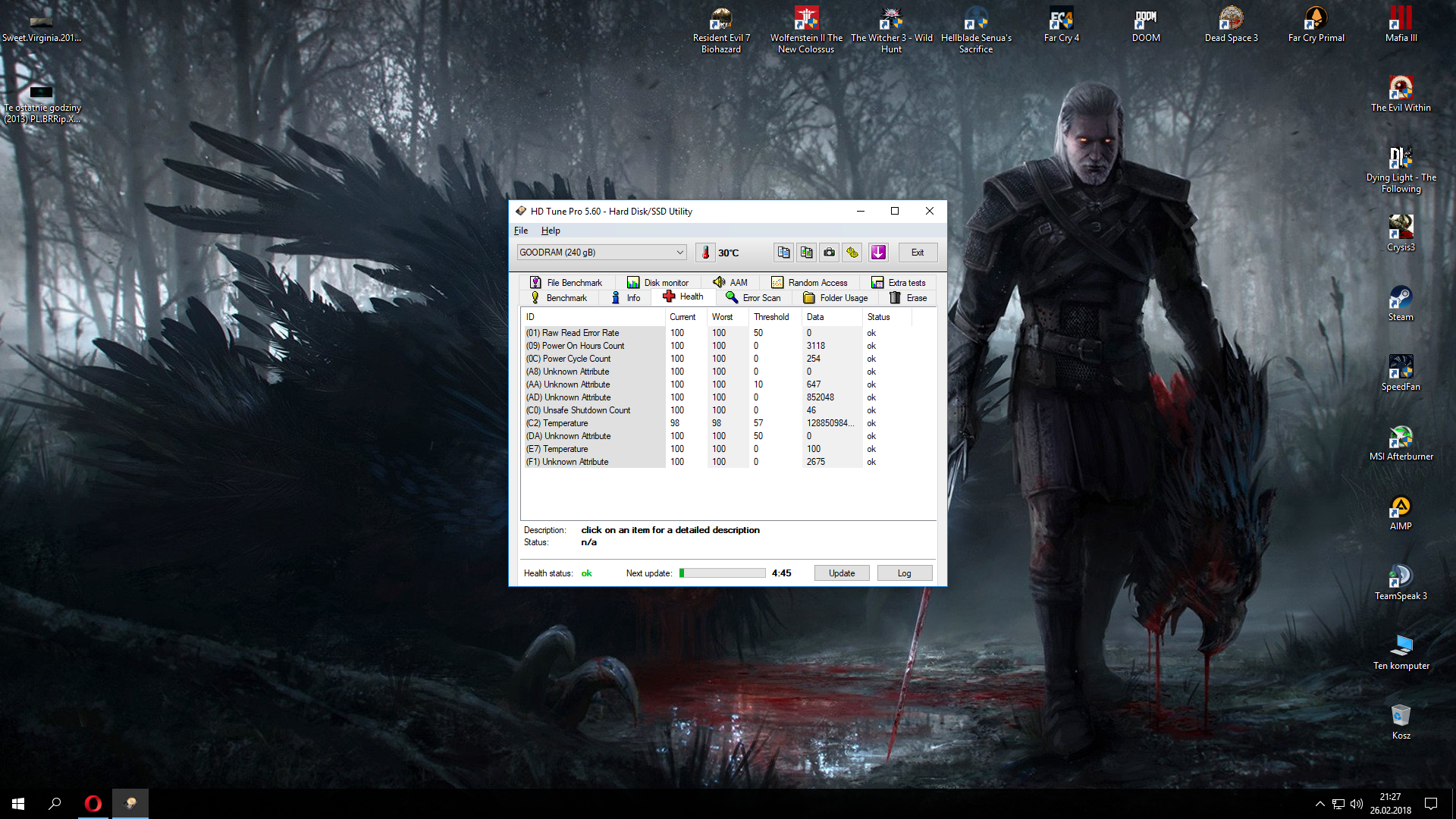Select the Ten komputer desktop icon
1456x819 pixels.
click(x=1401, y=652)
